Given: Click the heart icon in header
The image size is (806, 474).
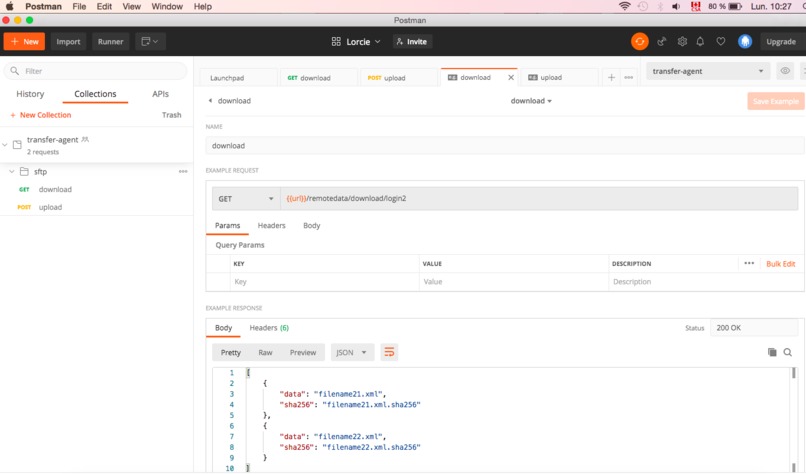Looking at the screenshot, I should pos(721,42).
